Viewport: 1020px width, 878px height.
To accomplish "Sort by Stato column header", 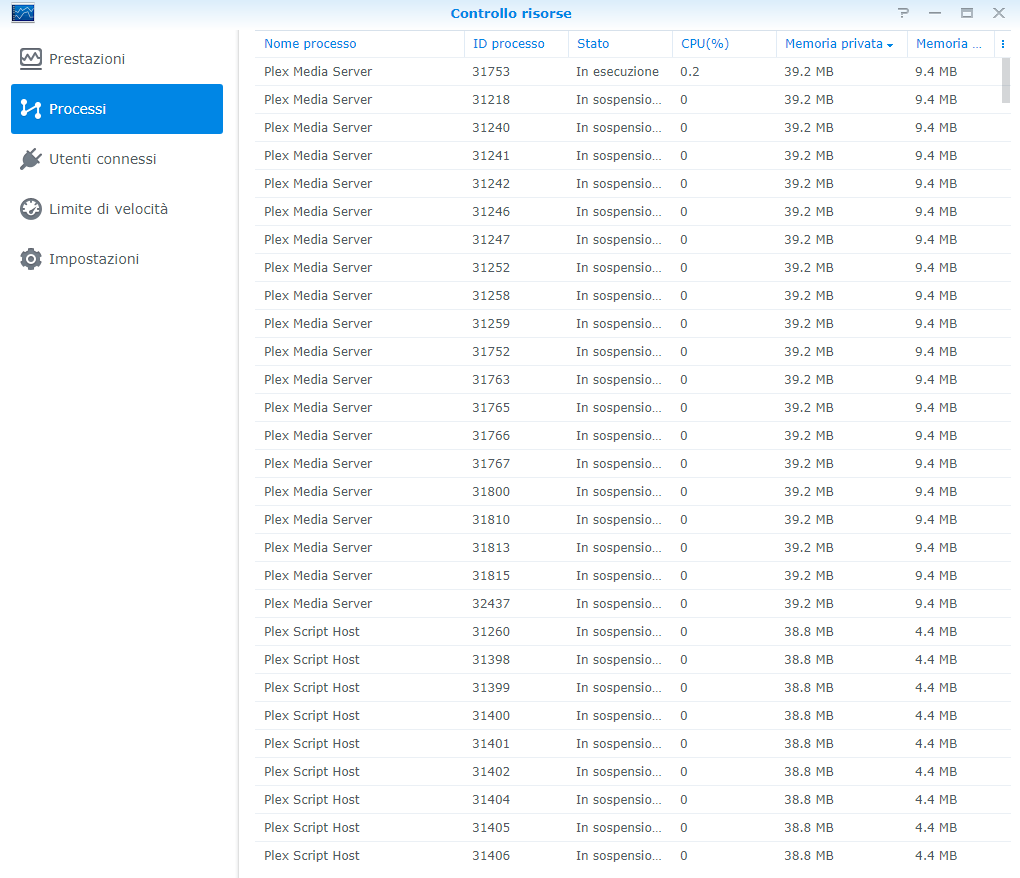I will tap(620, 44).
